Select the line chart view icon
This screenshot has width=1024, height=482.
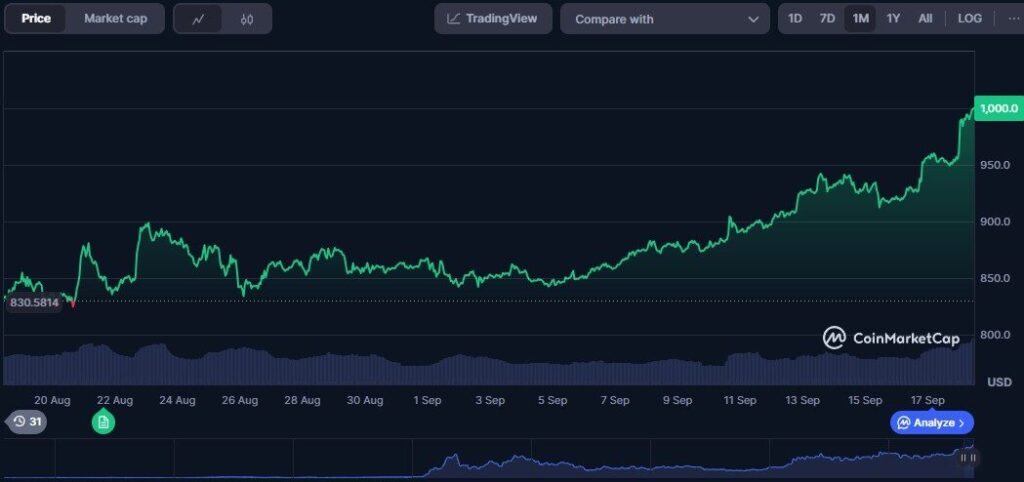tap(199, 20)
